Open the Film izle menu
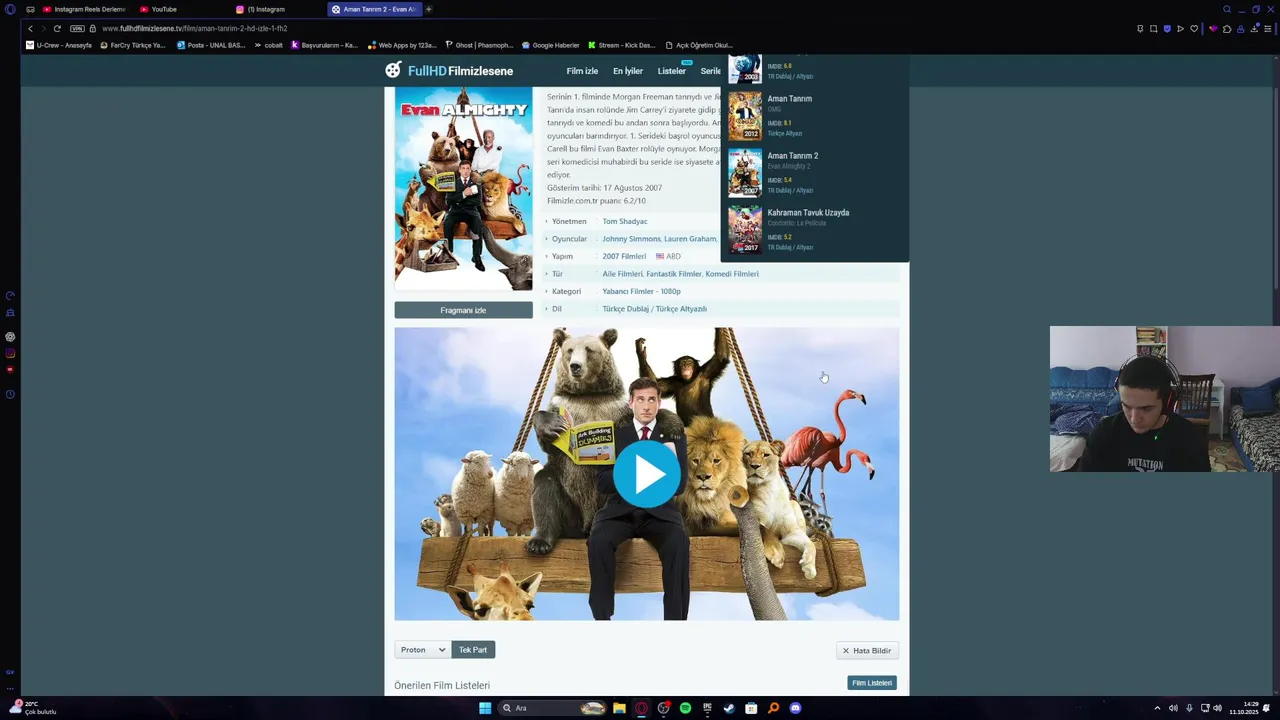 point(582,71)
